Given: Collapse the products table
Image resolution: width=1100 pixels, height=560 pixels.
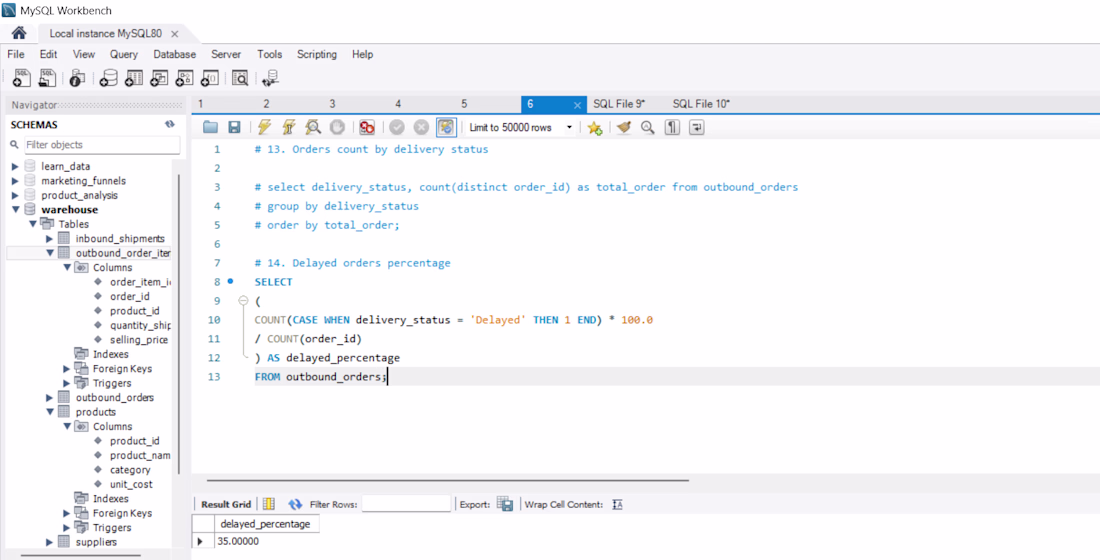Looking at the screenshot, I should point(49,412).
